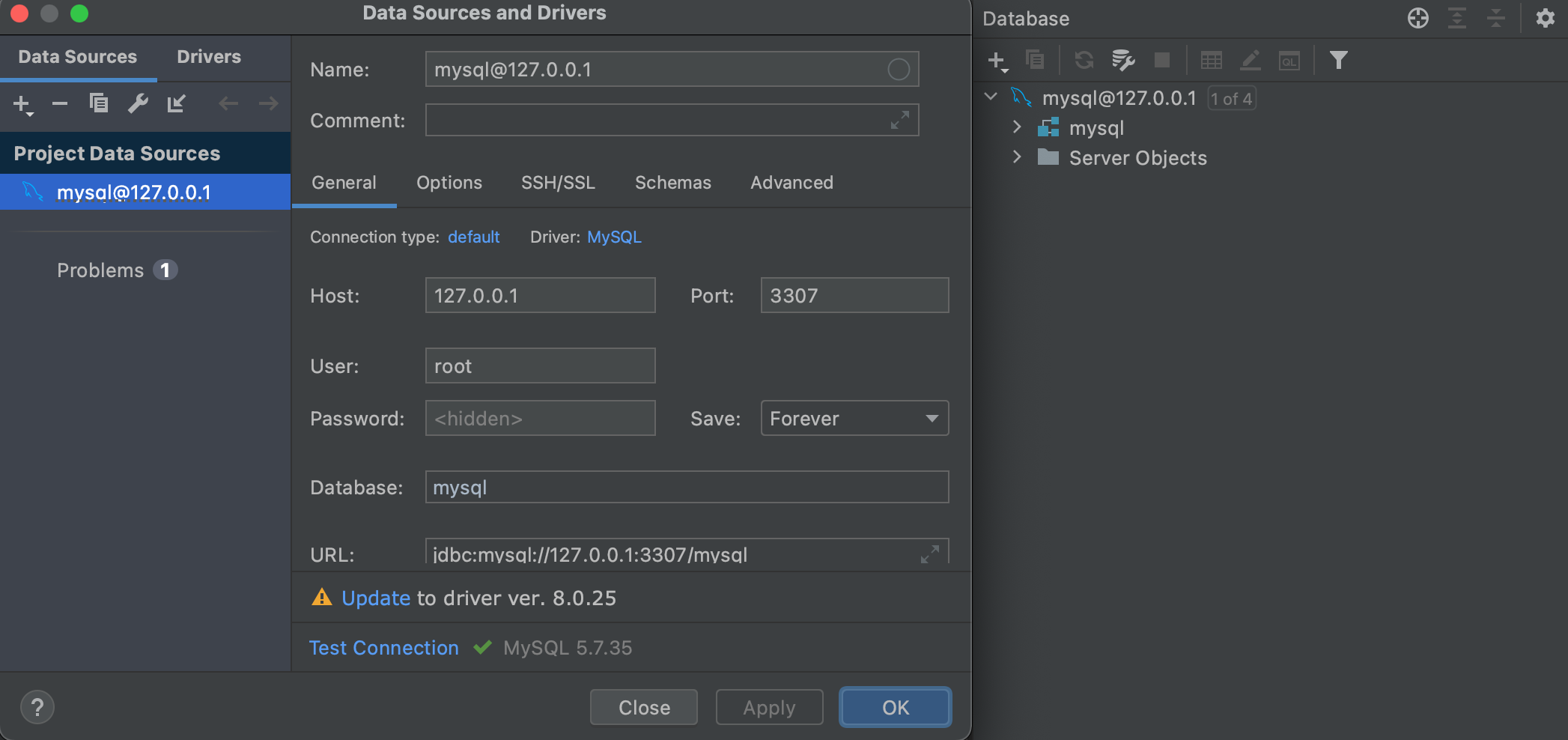Open the connection type default link
Viewport: 1568px width, 740px height.
pyautogui.click(x=473, y=237)
